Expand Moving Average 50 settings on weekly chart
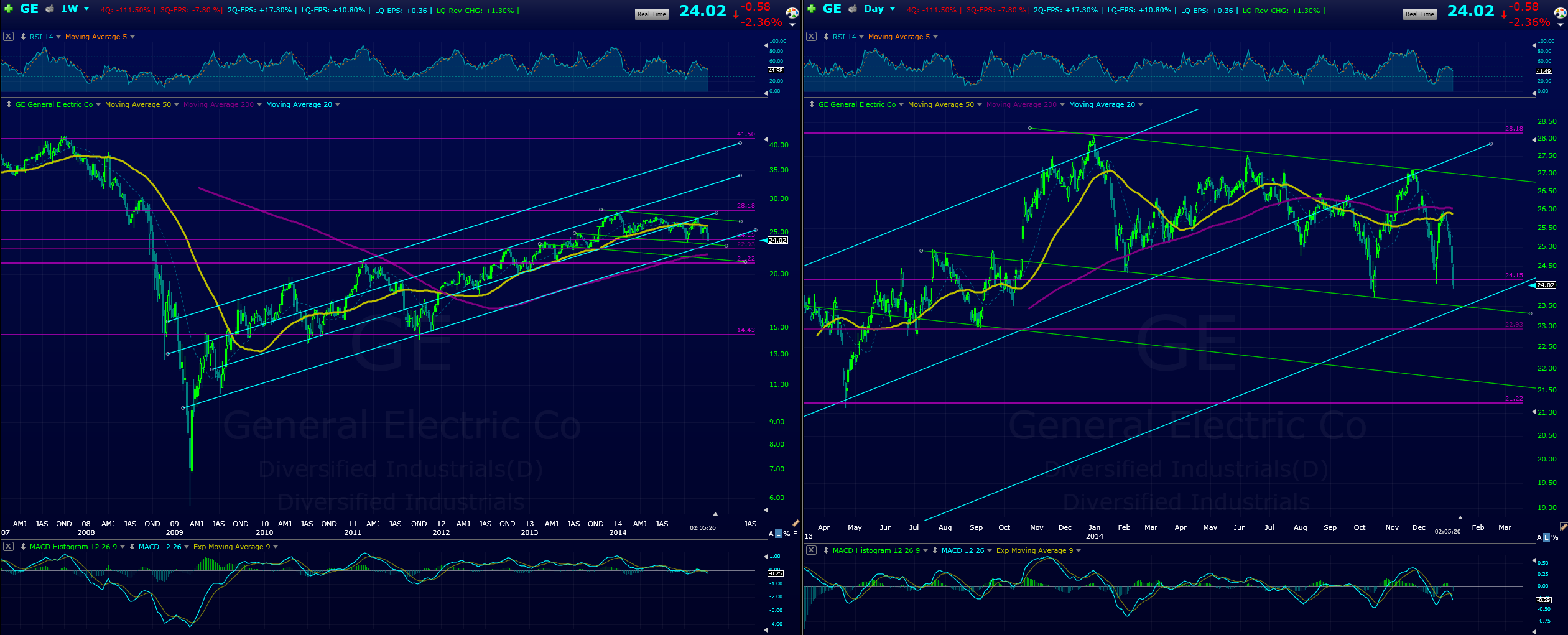Viewport: 1568px width, 635px height. [177, 104]
